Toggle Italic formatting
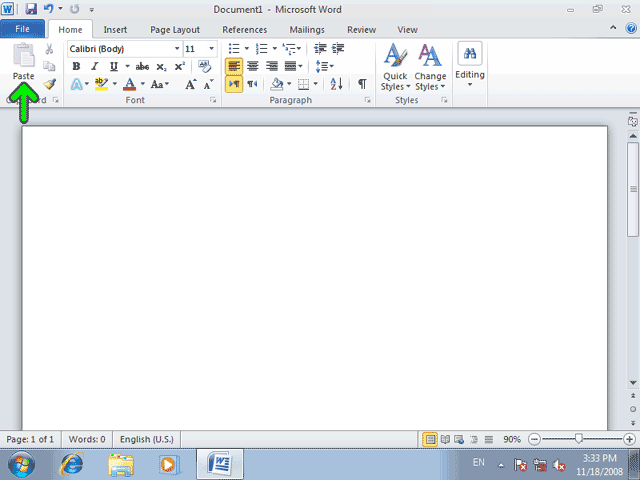The image size is (640, 480). pos(95,67)
